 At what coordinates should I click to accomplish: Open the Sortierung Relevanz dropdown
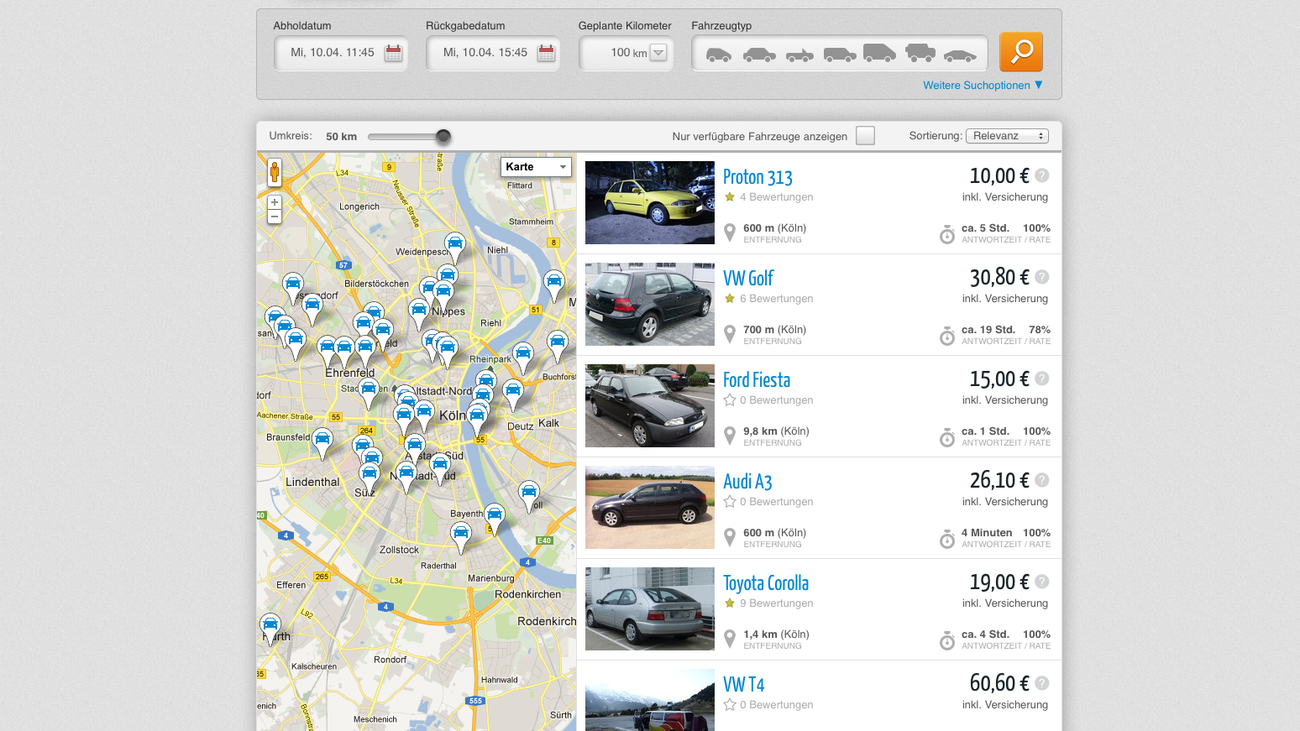click(x=1006, y=136)
